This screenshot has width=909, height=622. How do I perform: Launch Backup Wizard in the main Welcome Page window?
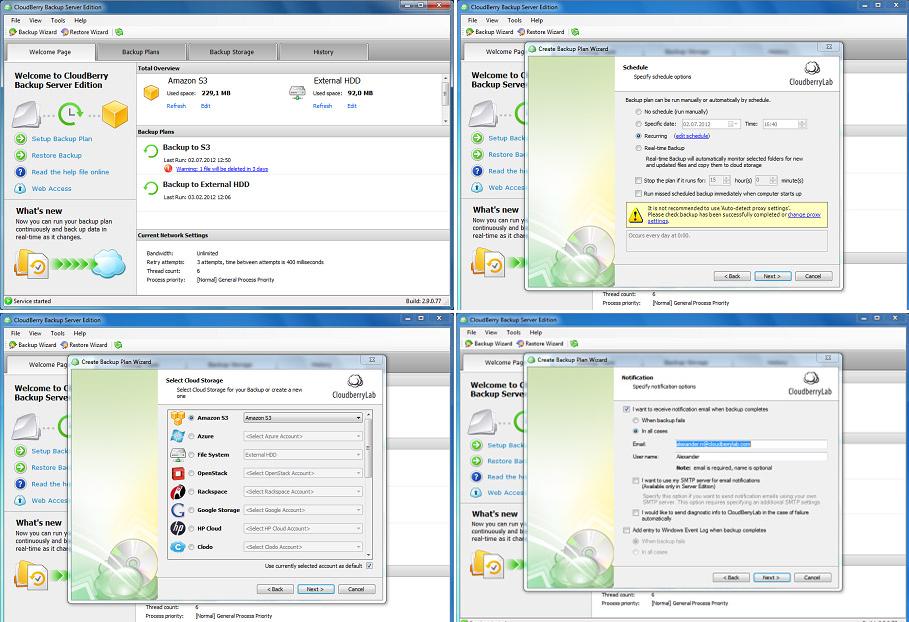point(33,32)
